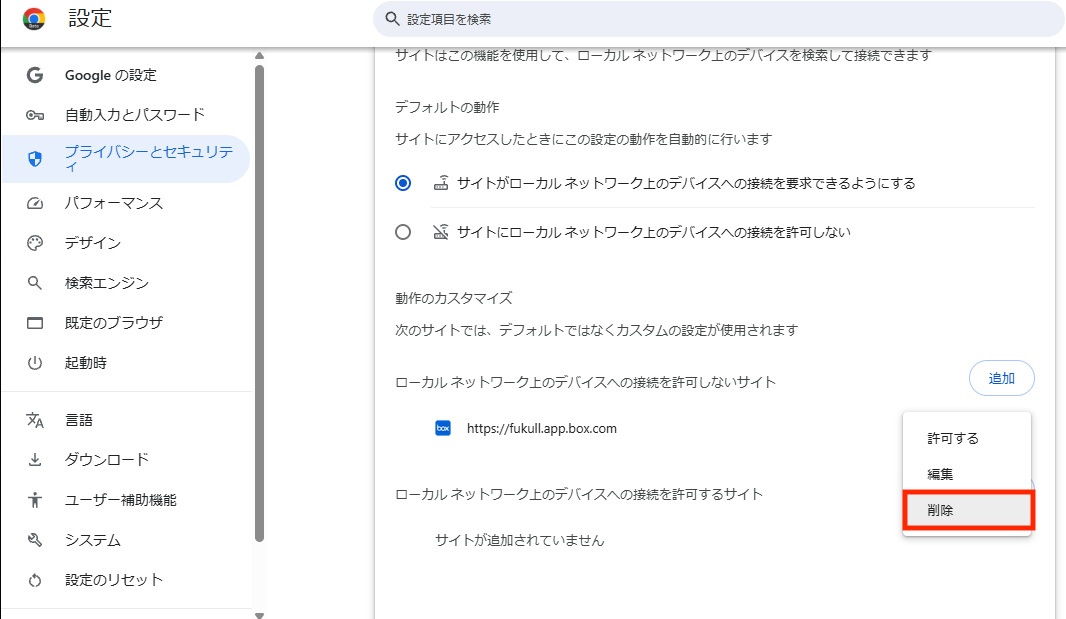Open 設定のリセット in the sidebar
This screenshot has height=619, width=1066.
coord(114,580)
